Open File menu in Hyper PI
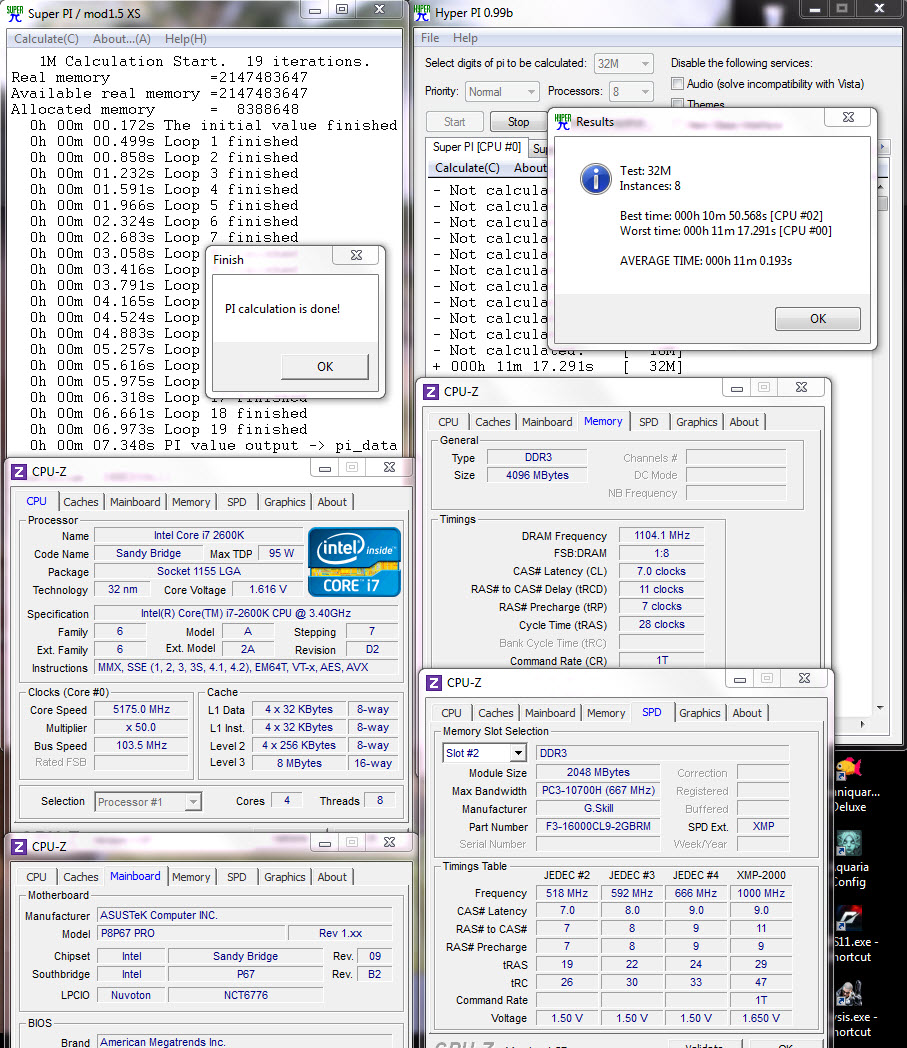Image resolution: width=907 pixels, height=1048 pixels. click(430, 38)
